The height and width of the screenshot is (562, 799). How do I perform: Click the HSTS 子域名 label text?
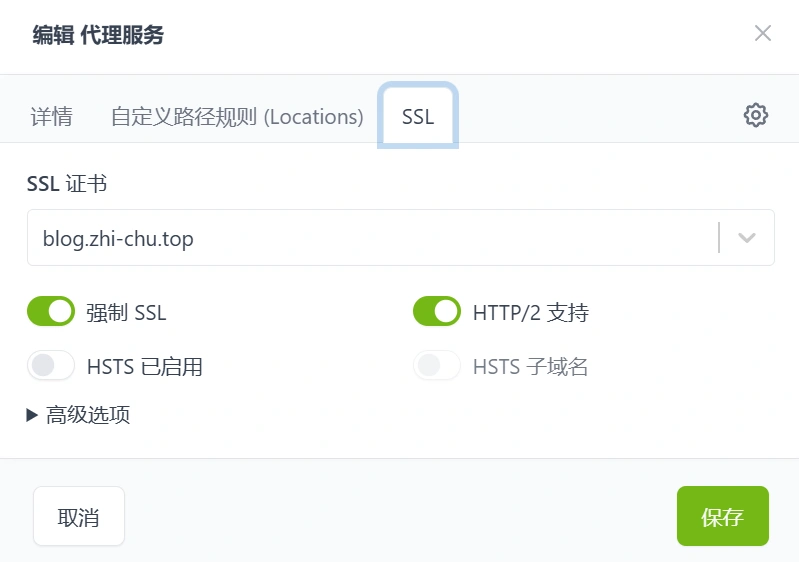[x=530, y=367]
